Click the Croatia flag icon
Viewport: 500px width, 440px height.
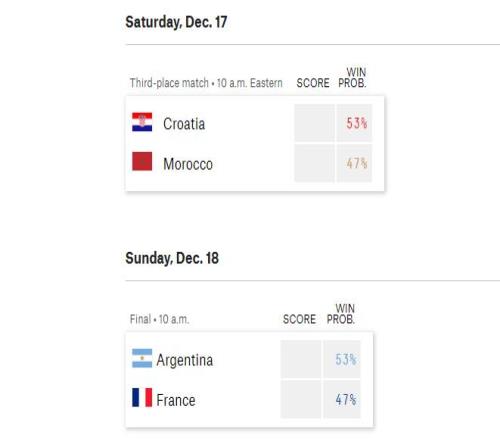pos(142,122)
